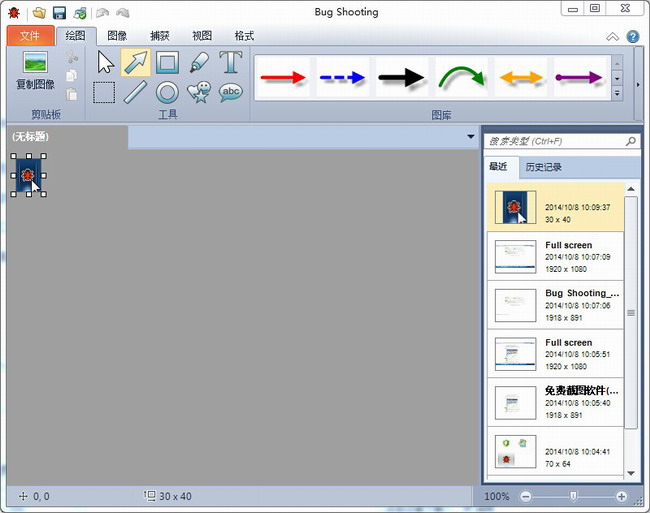Screen dimensions: 650x513
Task: Activate the large T text tool
Action: pyautogui.click(x=231, y=63)
